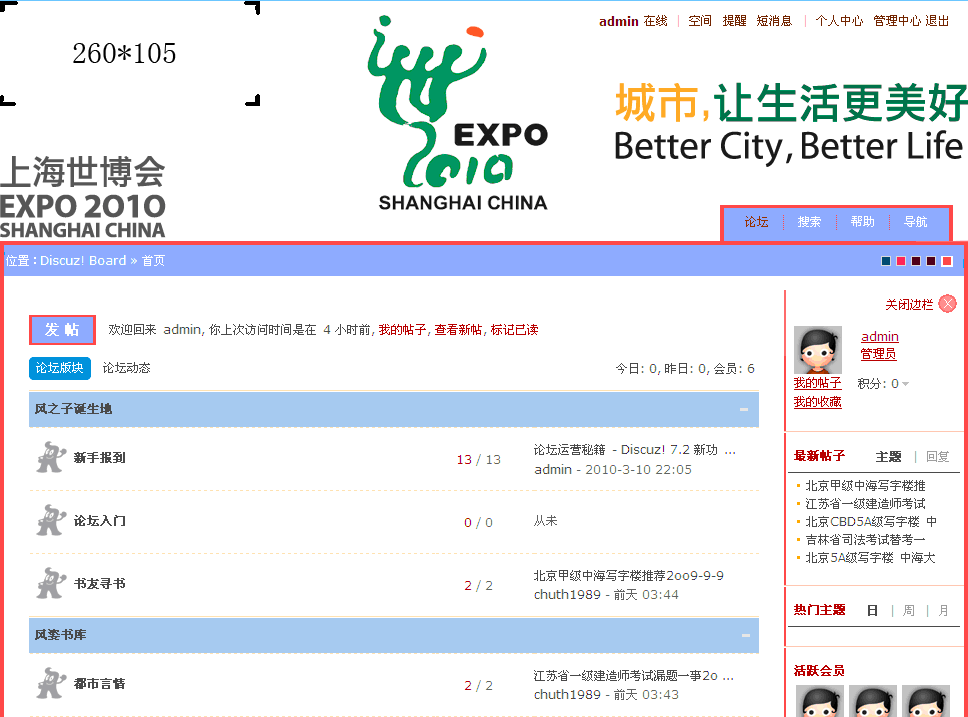
Task: Click chuth1989 author in 书友寻书 row
Action: click(567, 595)
